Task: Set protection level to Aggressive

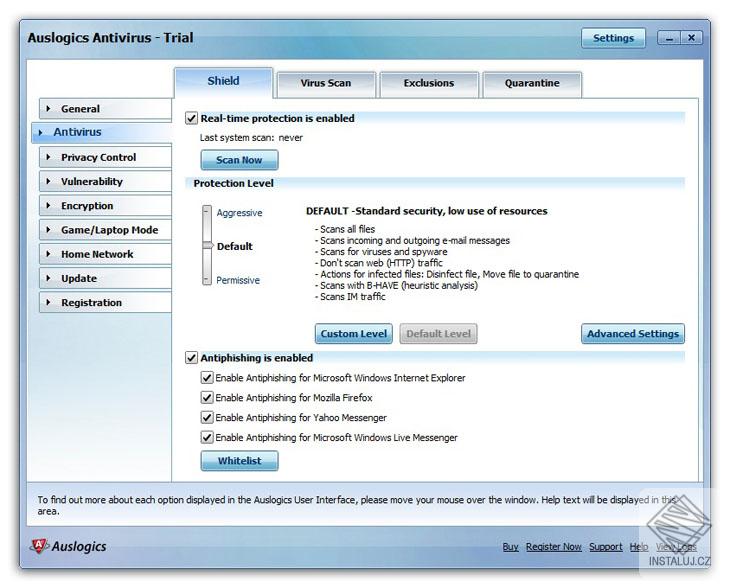Action: point(239,213)
